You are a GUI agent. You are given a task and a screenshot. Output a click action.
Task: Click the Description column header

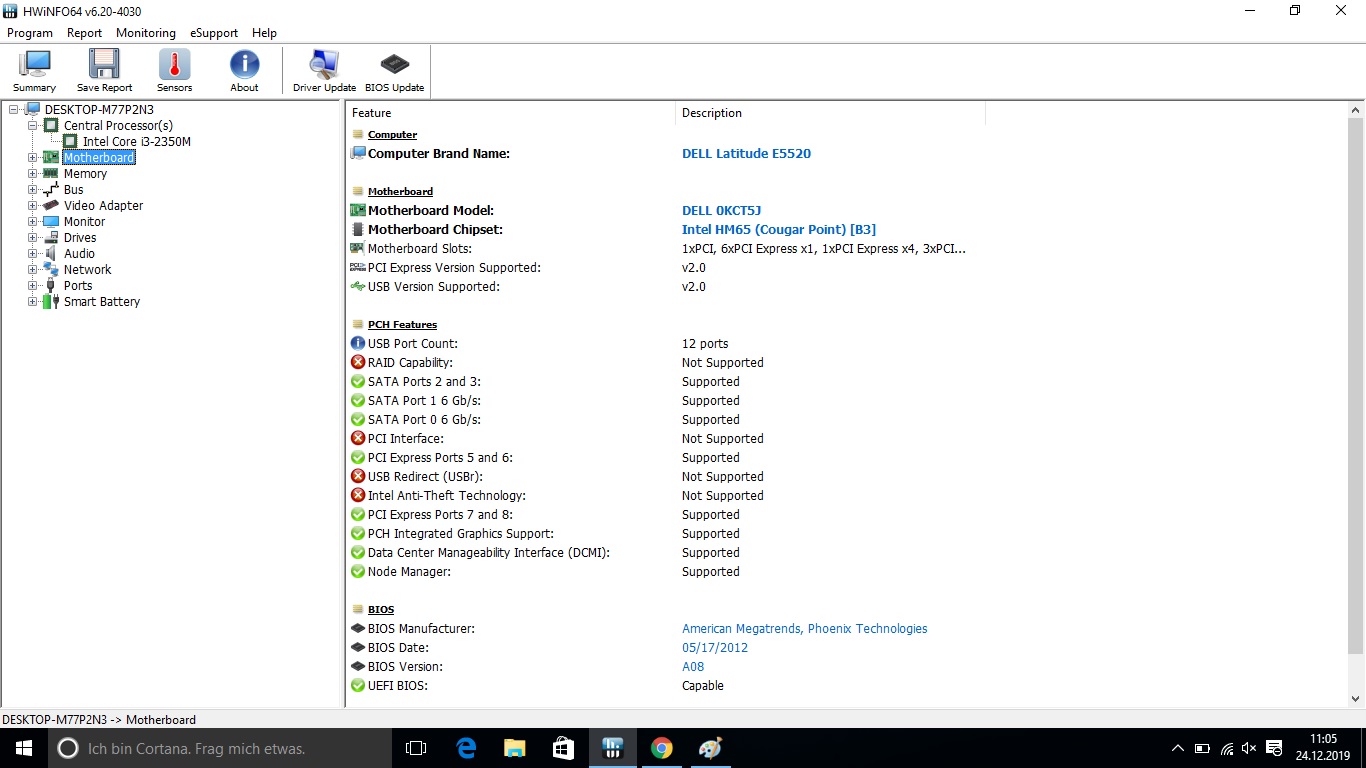(830, 113)
